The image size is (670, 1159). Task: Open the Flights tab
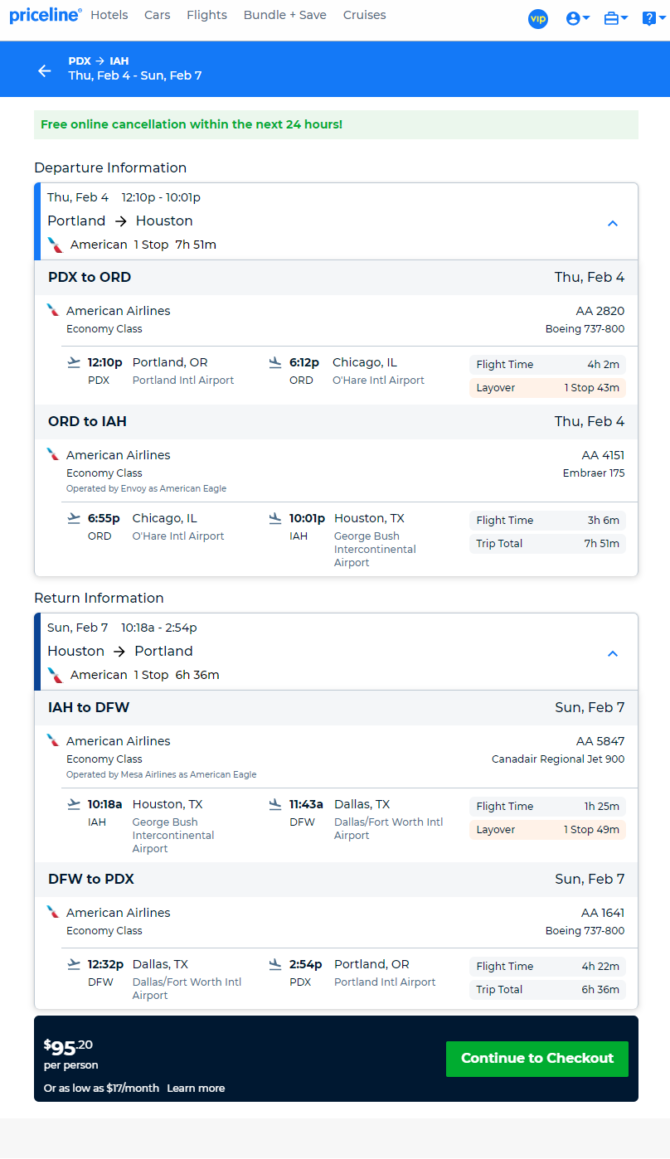[206, 15]
